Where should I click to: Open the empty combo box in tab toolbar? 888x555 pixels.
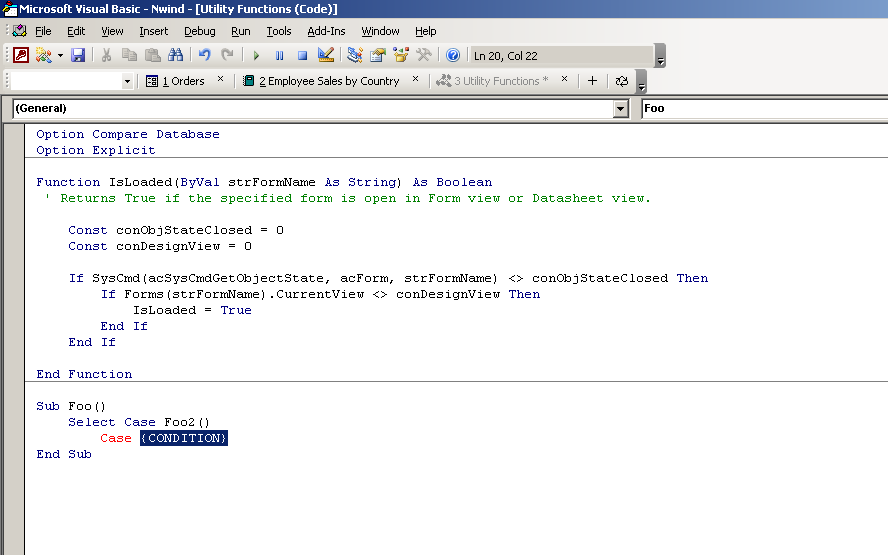click(x=71, y=81)
